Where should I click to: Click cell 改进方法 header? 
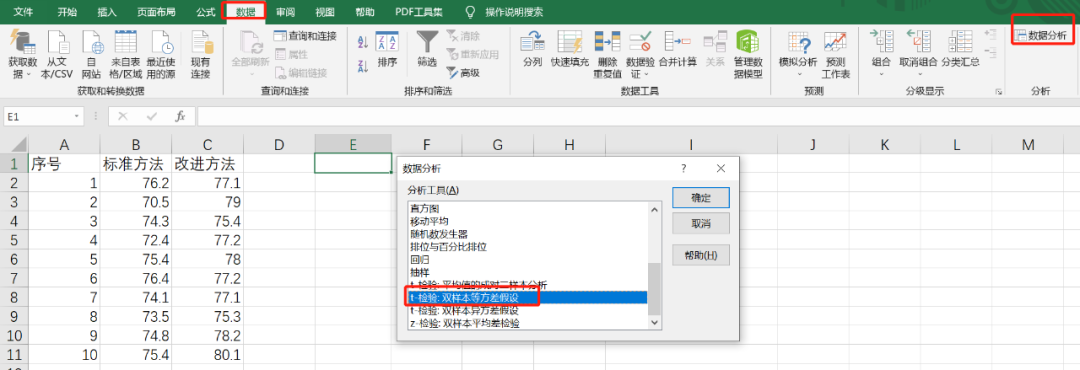[207, 164]
